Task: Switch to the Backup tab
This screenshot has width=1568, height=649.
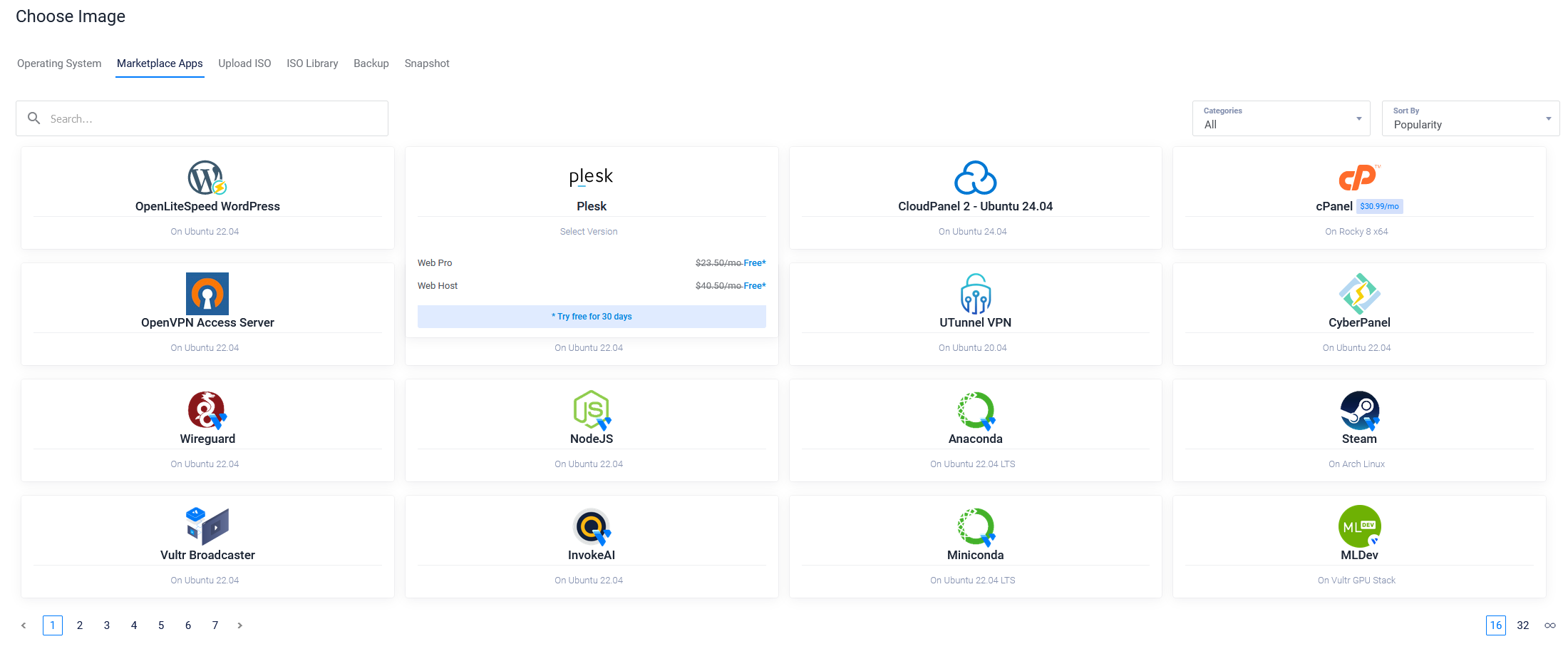Action: click(371, 63)
